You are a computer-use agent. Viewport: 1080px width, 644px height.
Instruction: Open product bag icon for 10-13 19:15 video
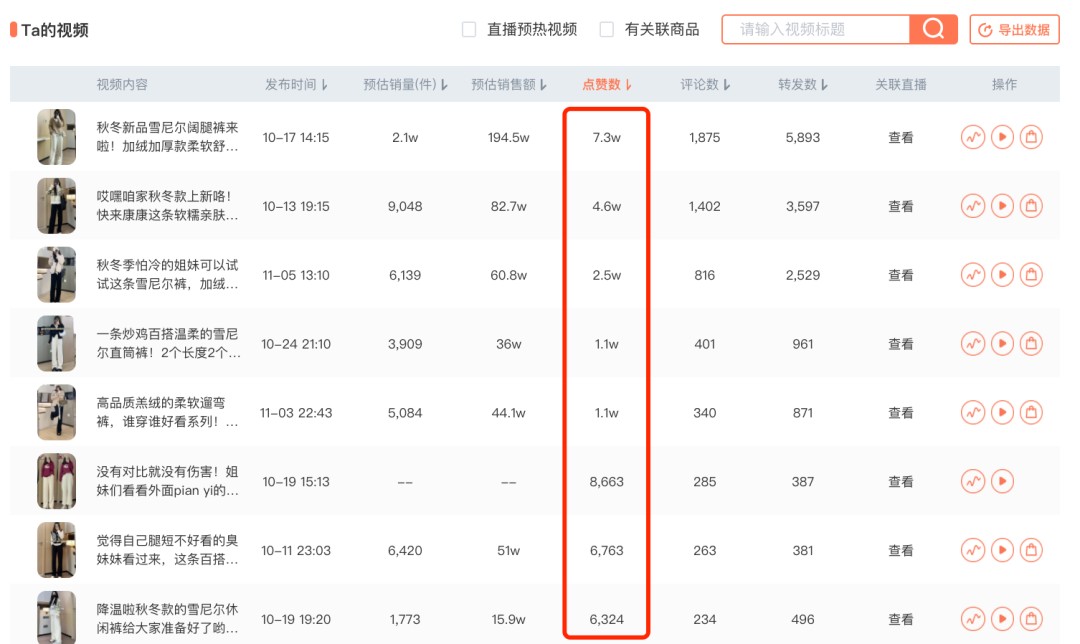[1031, 206]
